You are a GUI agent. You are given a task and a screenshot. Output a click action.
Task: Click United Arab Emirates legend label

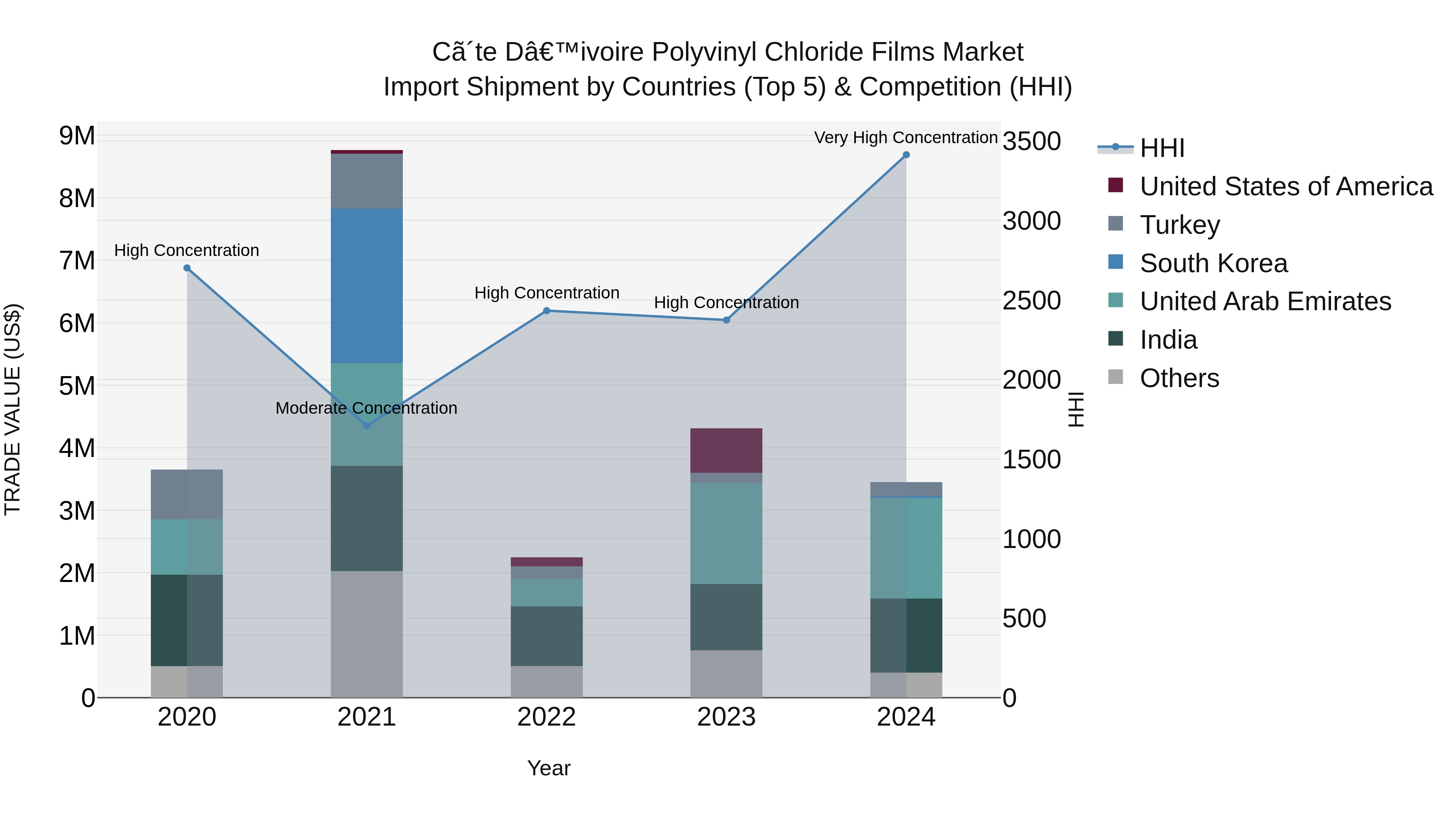tap(1266, 301)
